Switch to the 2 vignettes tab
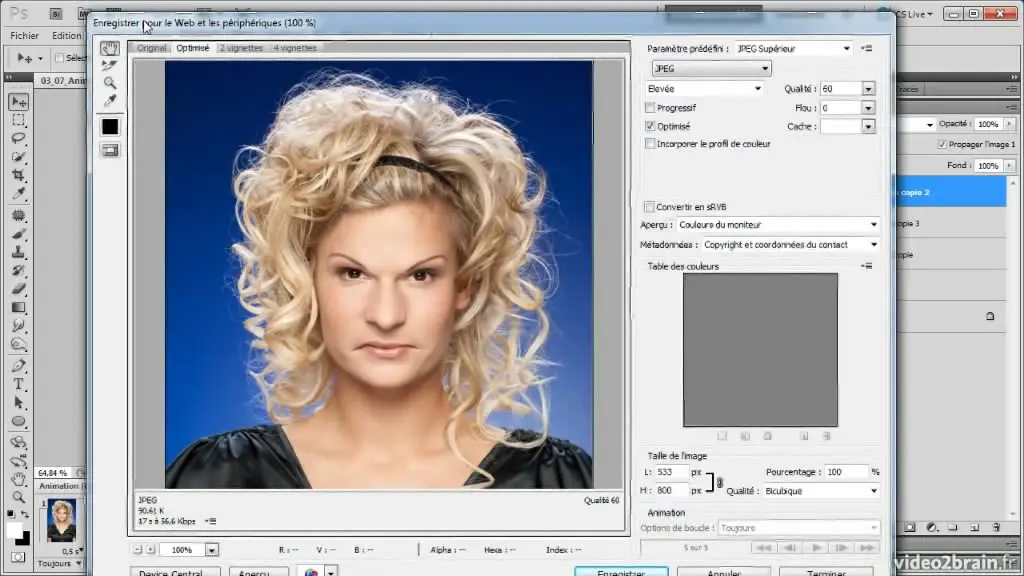1024x576 pixels. pyautogui.click(x=241, y=48)
